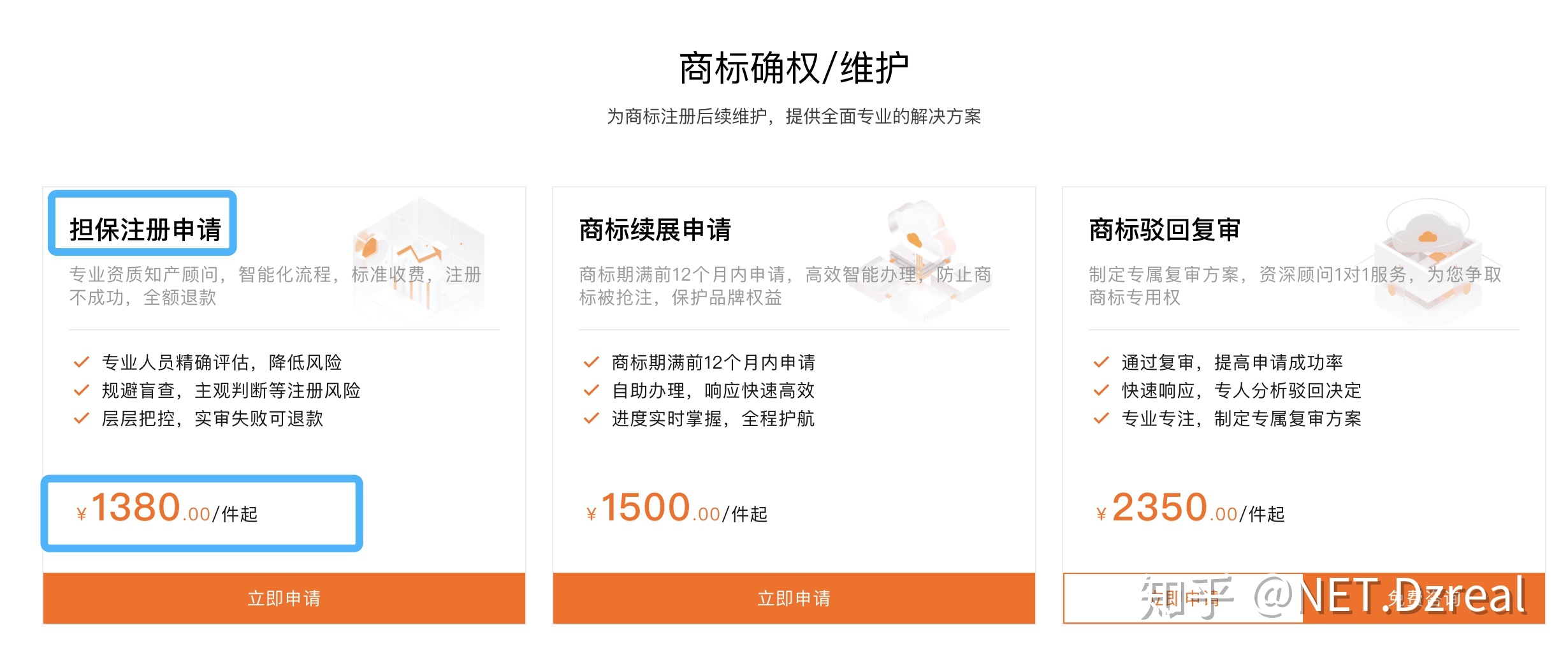Click the orange 免费咨询 button
Viewport: 1568px width, 662px height.
pyautogui.click(x=1424, y=598)
